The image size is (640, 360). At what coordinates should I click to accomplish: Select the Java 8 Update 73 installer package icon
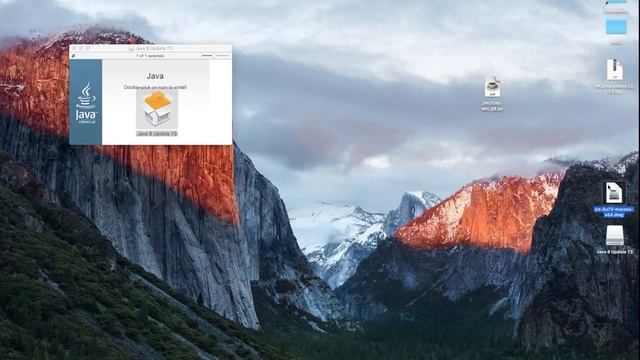point(157,109)
